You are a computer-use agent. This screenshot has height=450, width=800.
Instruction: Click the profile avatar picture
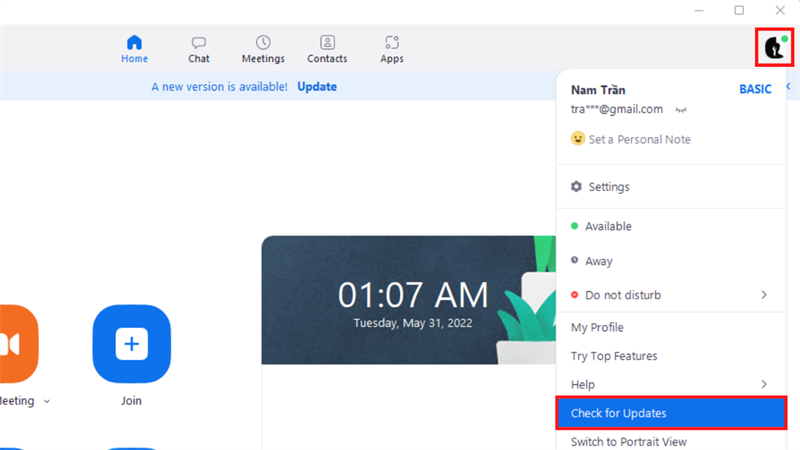[774, 47]
